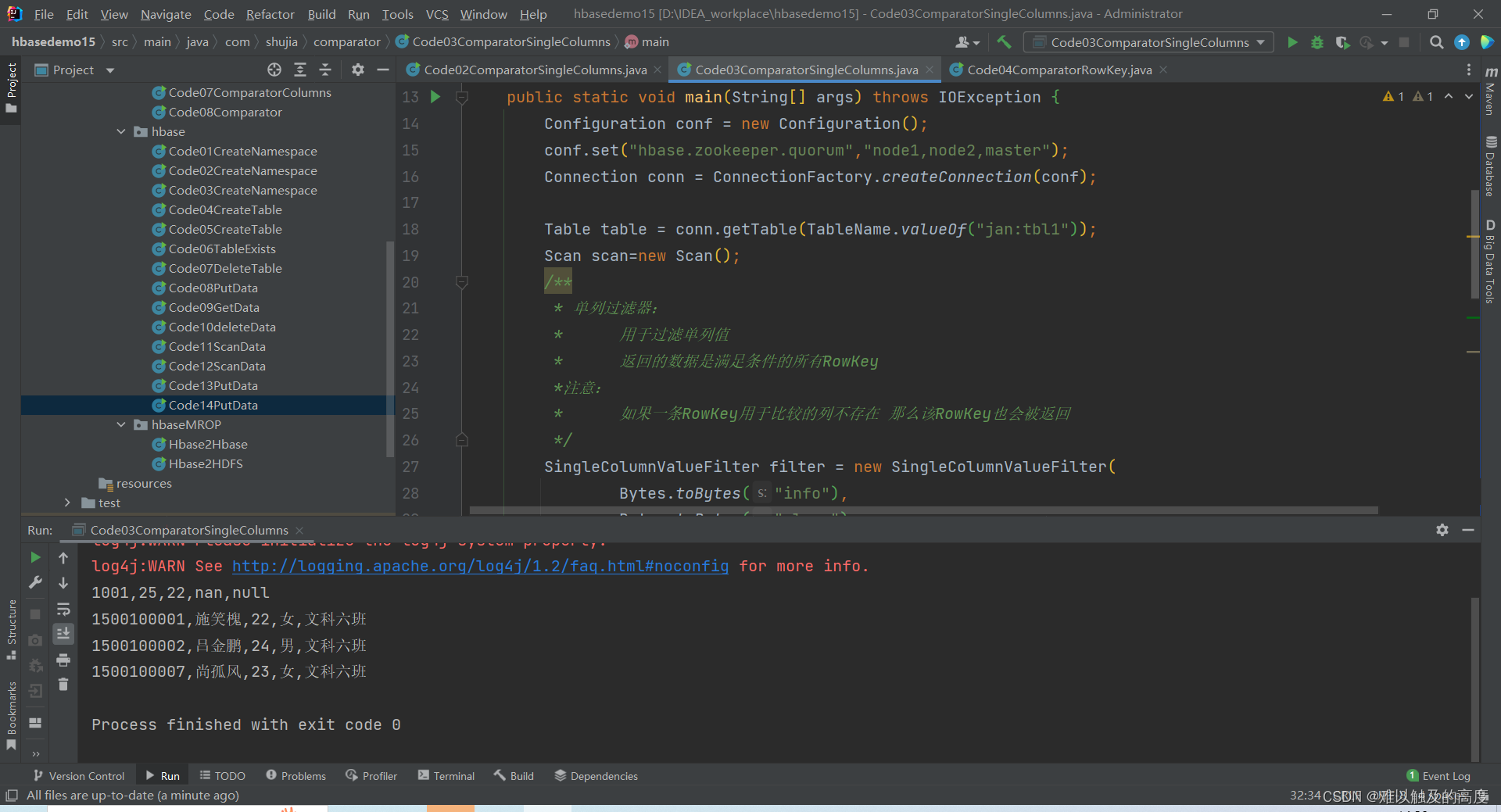Screen dimensions: 1501x812
Task: Click 'comparator' in the breadcrumb path
Action: tap(346, 42)
